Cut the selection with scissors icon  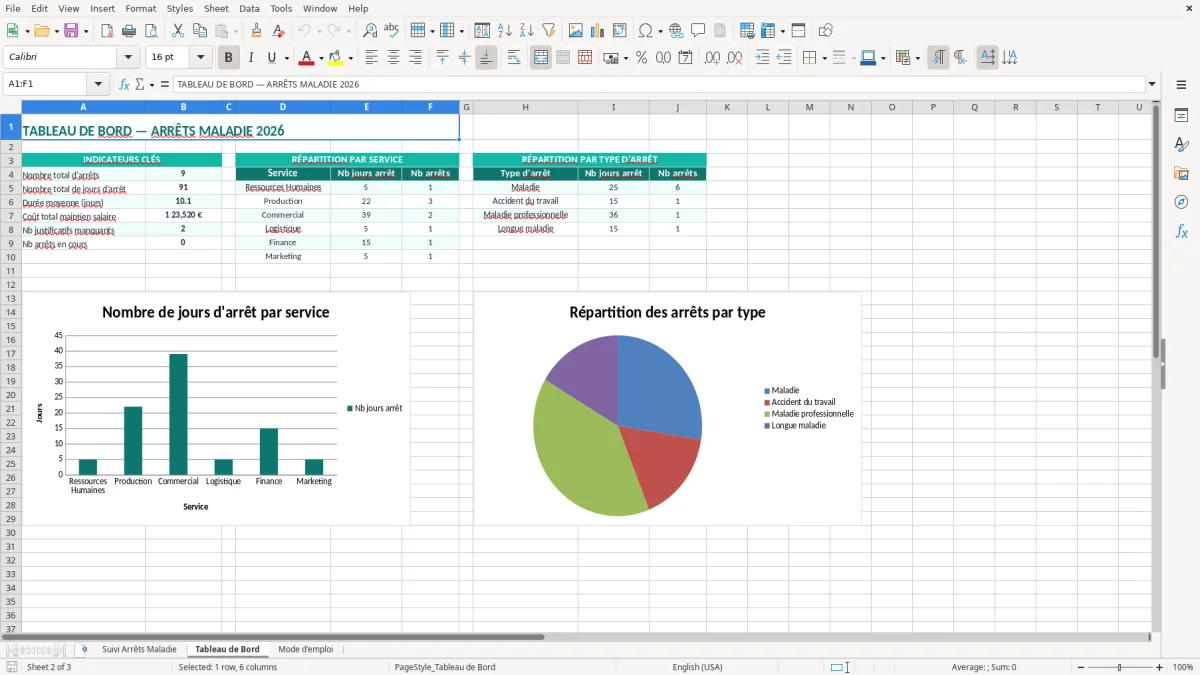pyautogui.click(x=178, y=31)
